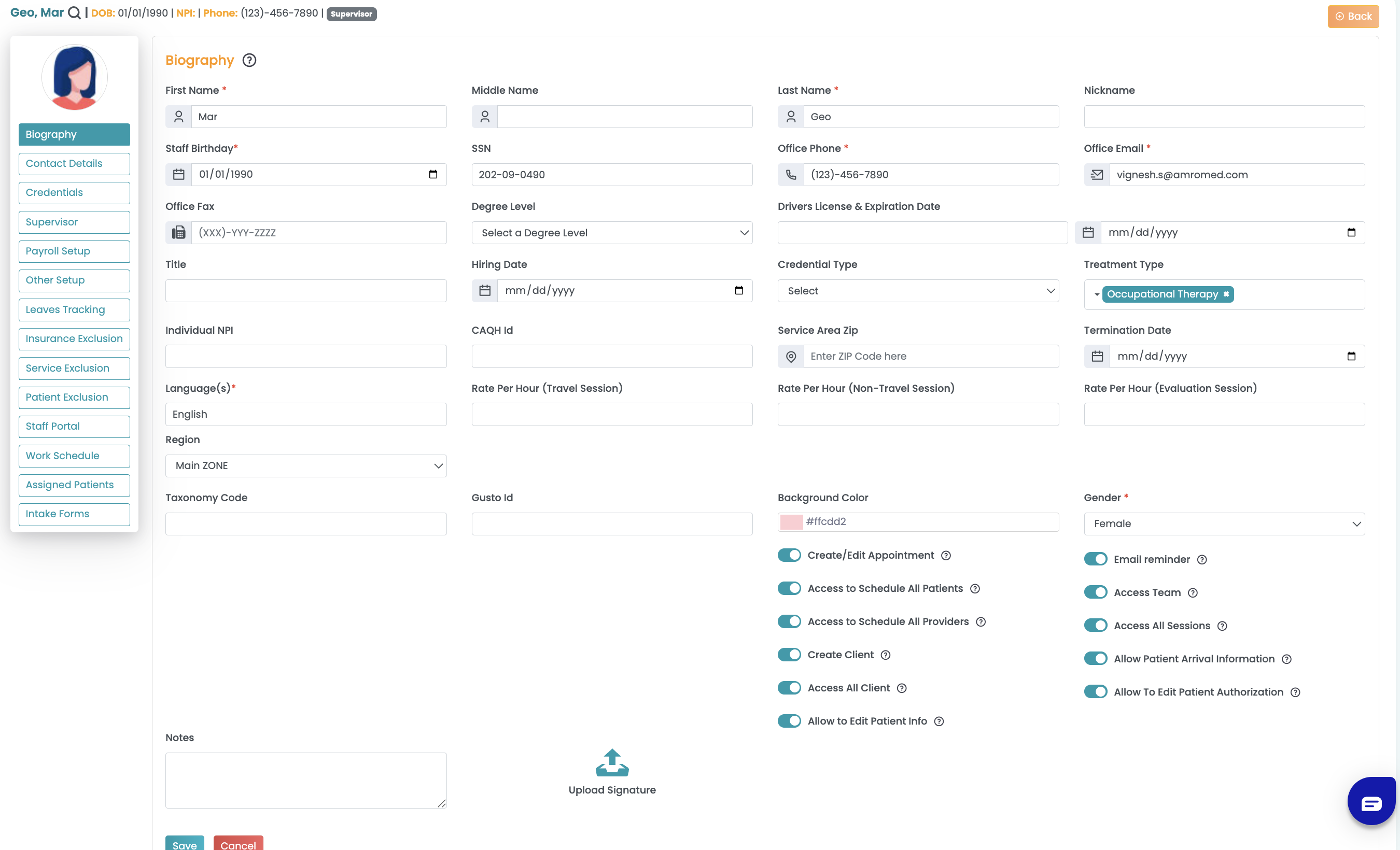
Task: Show help for Allow To Edit Patient Authorization
Action: click(1295, 693)
